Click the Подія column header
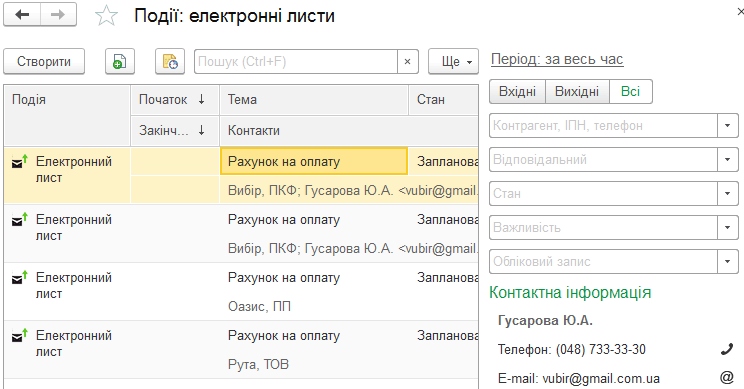744x389 pixels. [x=67, y=115]
